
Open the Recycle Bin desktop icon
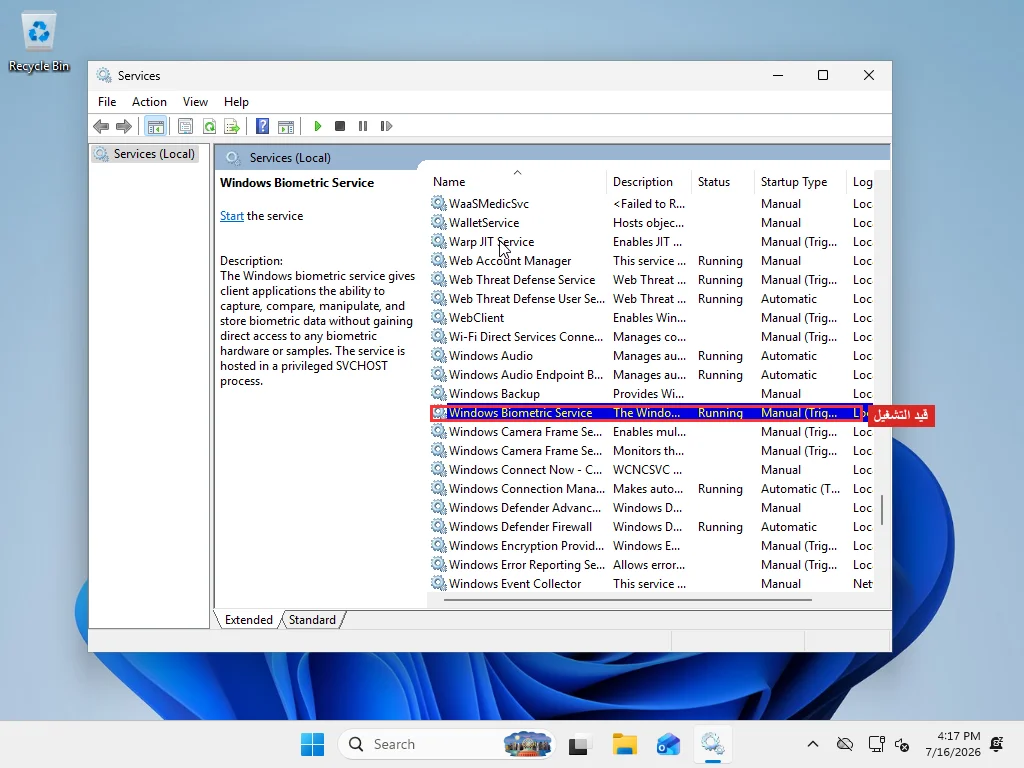39,42
